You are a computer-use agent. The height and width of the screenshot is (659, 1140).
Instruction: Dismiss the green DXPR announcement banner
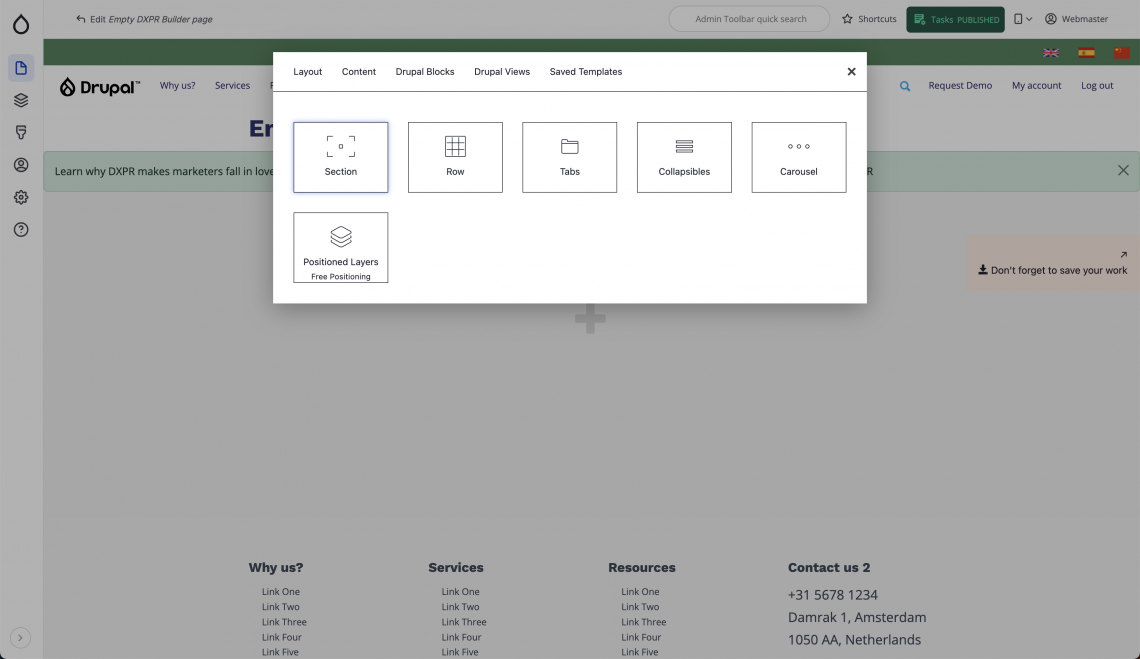click(x=1123, y=170)
